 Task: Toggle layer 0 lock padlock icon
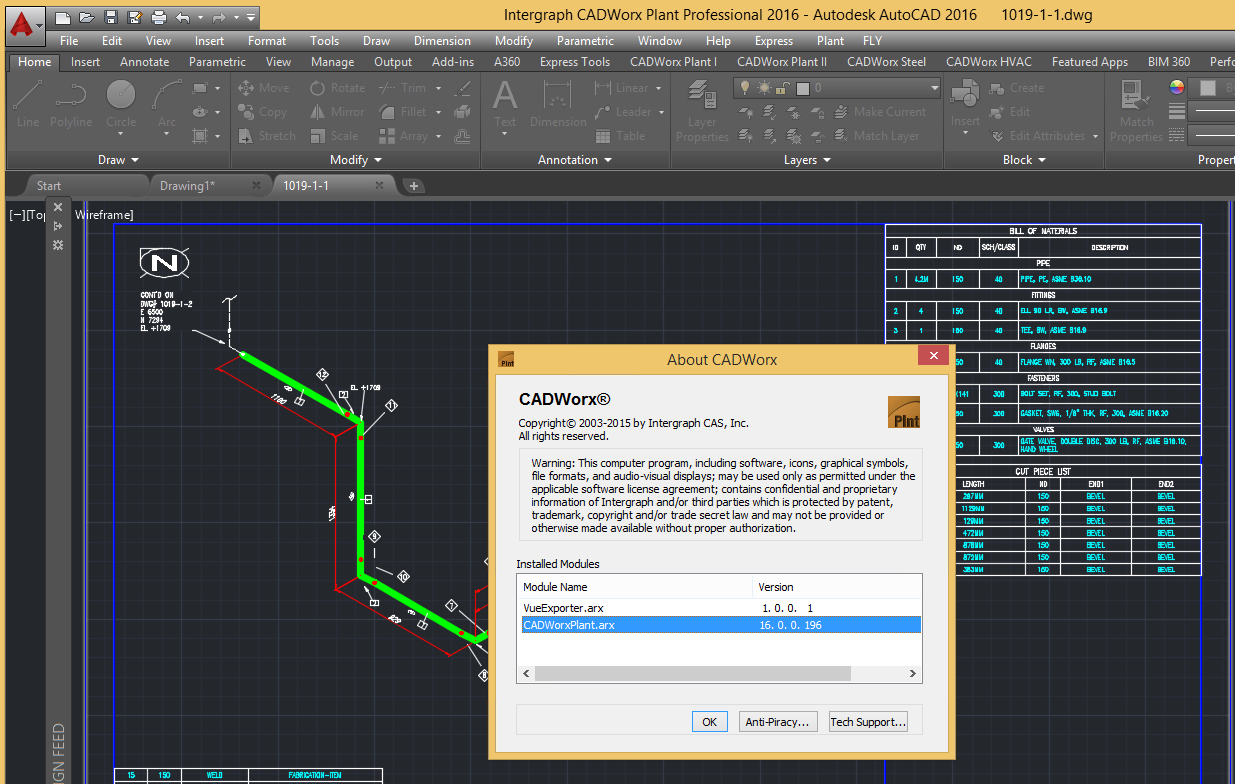coord(783,88)
